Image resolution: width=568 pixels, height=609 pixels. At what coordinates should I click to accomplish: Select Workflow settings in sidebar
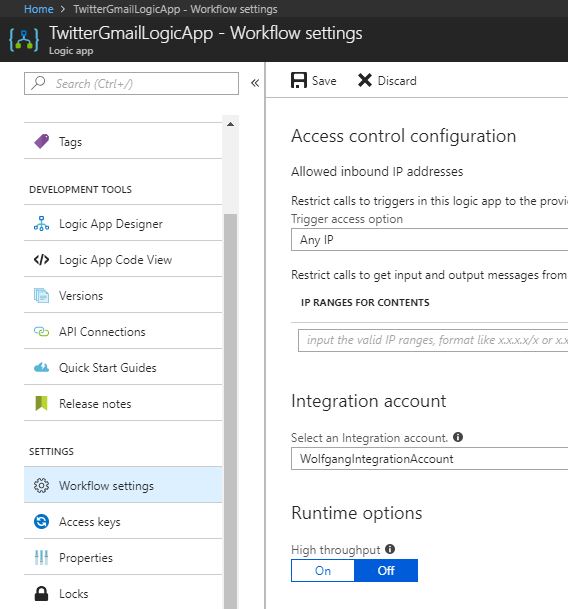[123, 485]
